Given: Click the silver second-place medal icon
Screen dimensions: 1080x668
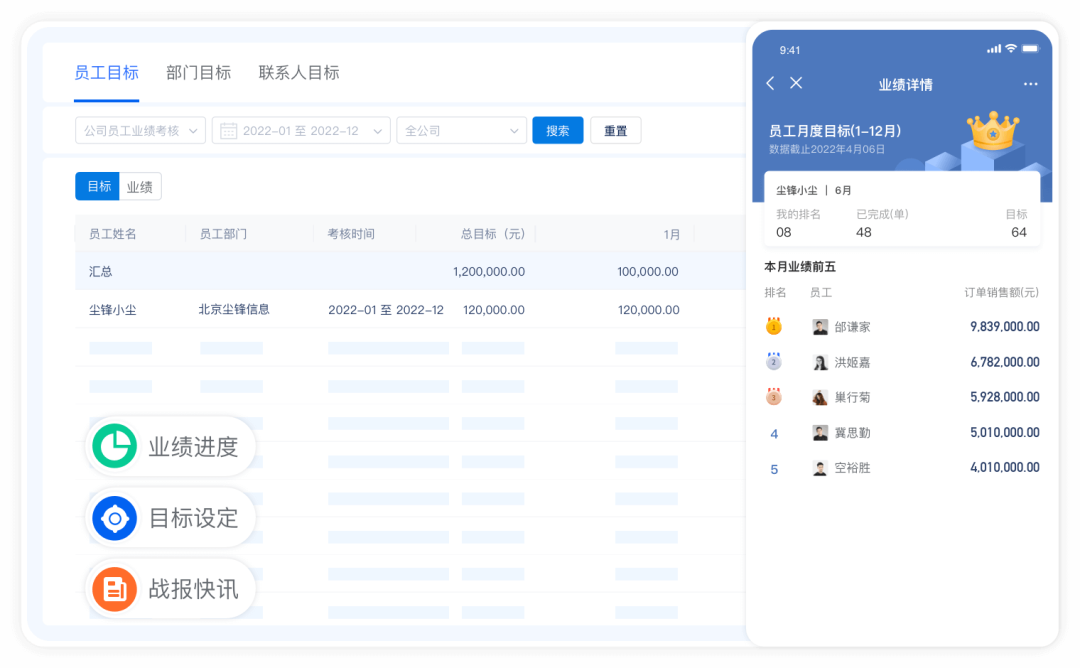Looking at the screenshot, I should pos(773,361).
